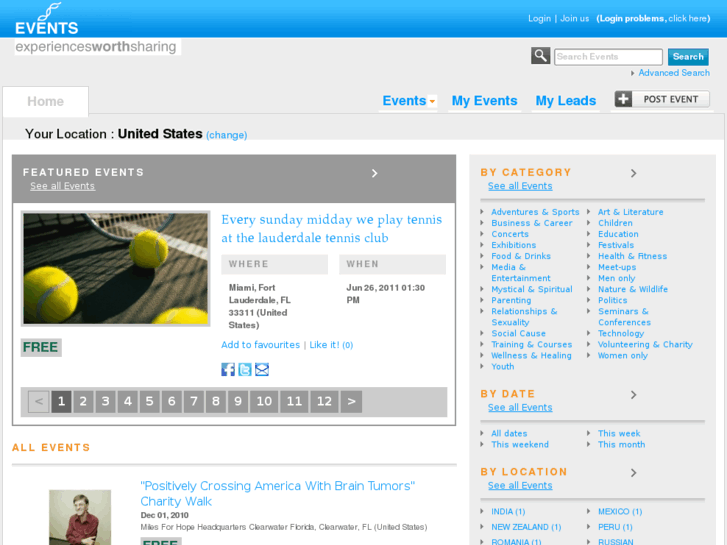This screenshot has width=727, height=545.
Task: Filter events by This week
Action: point(619,433)
